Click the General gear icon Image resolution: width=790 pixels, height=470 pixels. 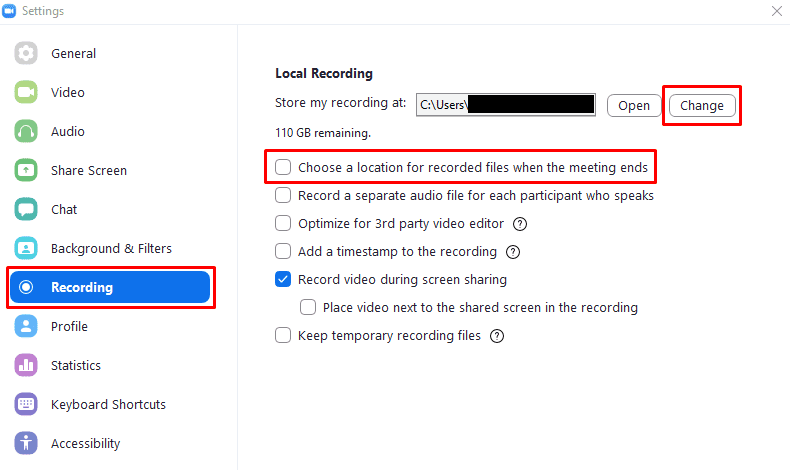click(26, 53)
